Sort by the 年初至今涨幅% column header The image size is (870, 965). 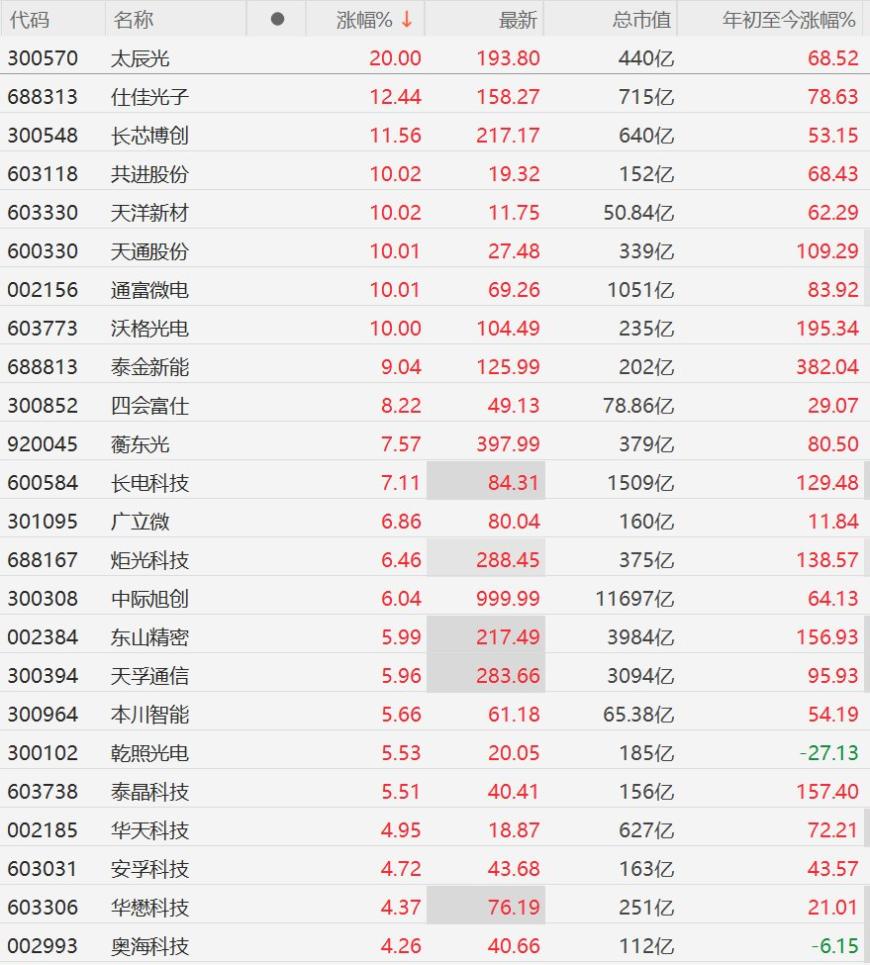[789, 20]
